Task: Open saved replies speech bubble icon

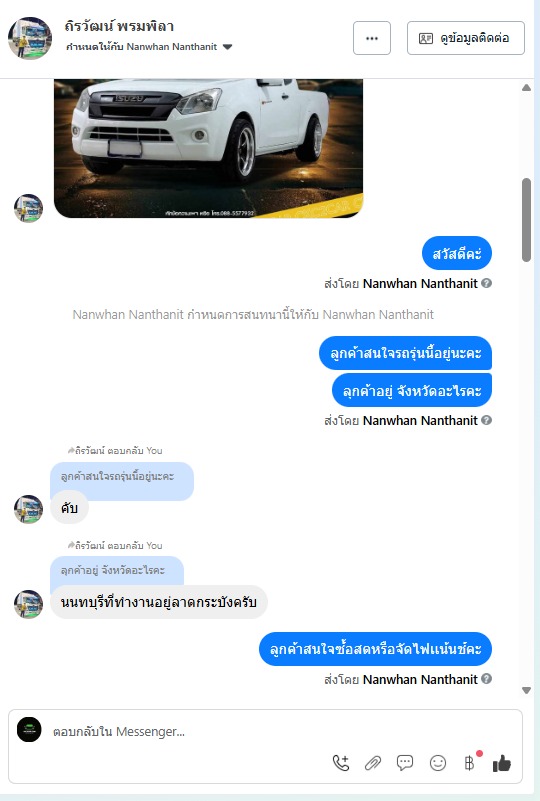Action: [405, 763]
